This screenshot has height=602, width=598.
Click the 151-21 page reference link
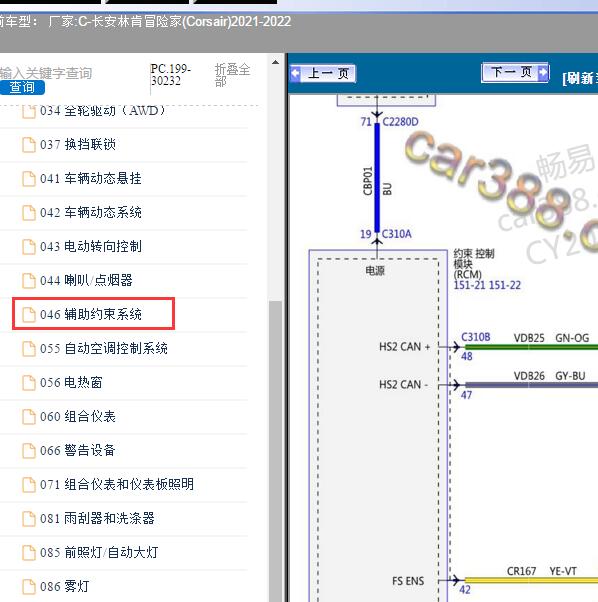coord(469,285)
